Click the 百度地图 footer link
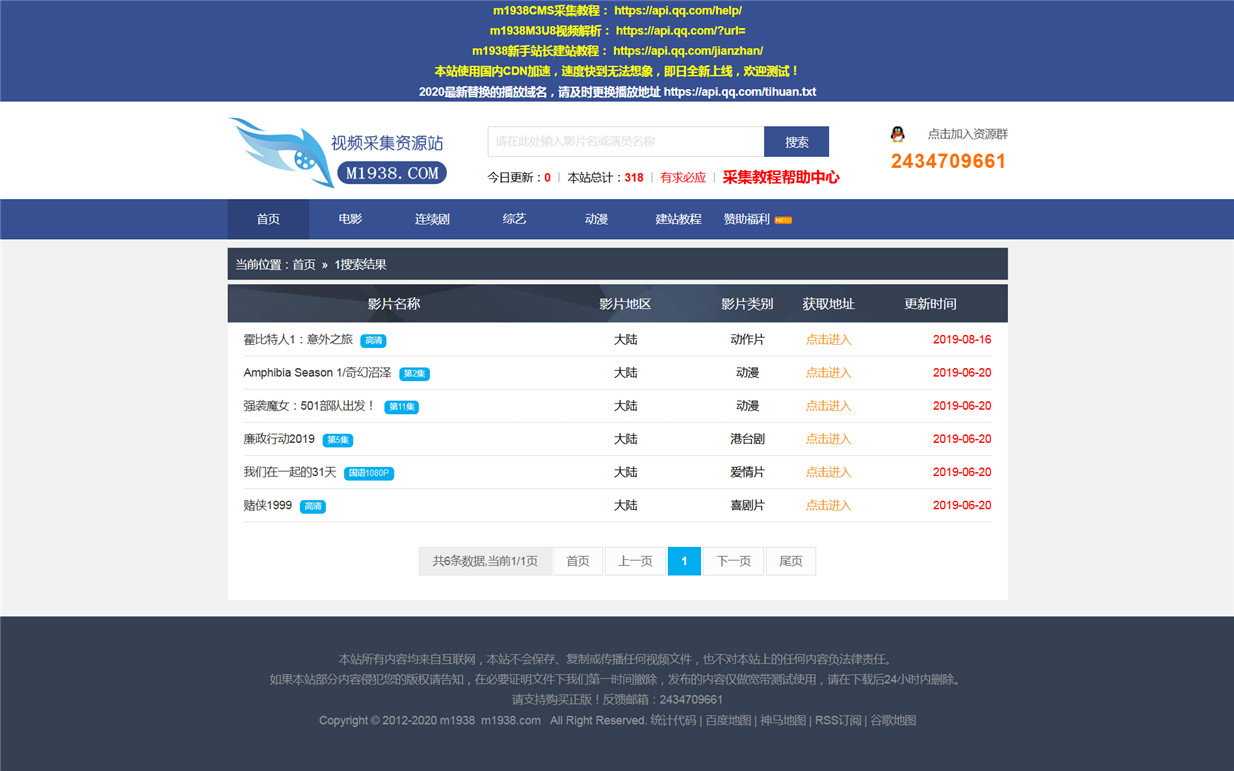1234x771 pixels. pos(728,720)
